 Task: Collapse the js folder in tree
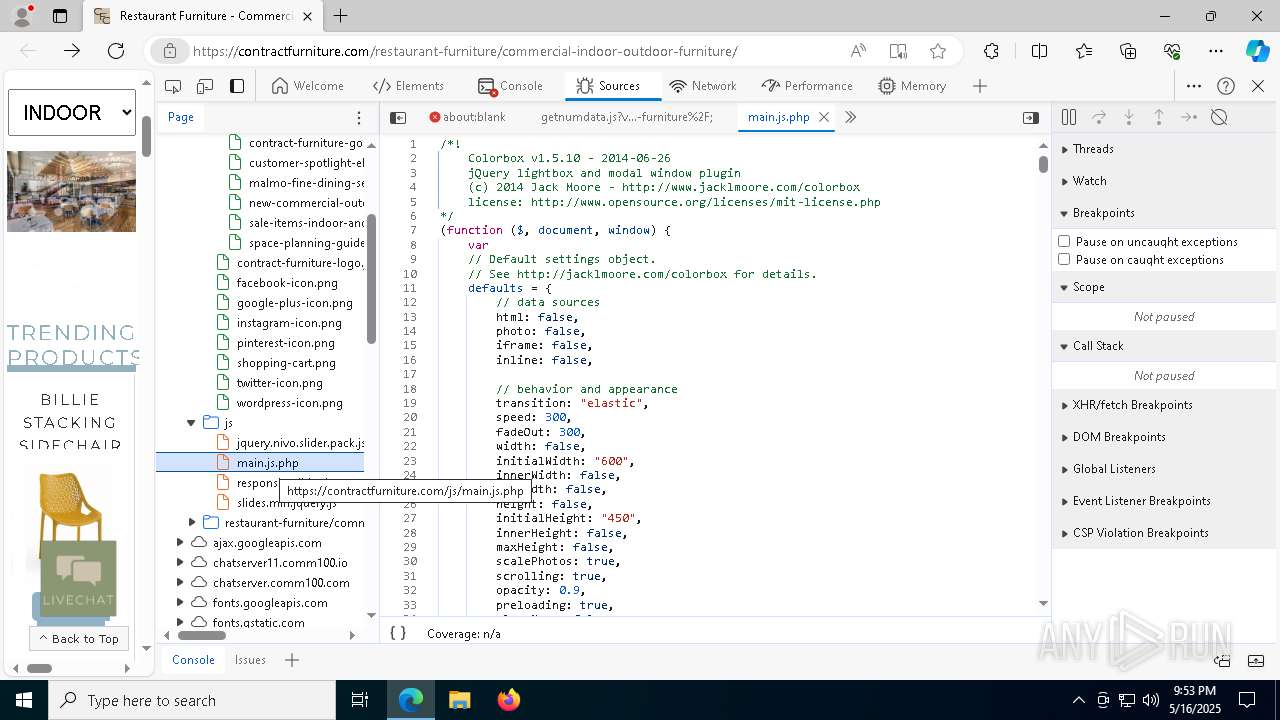click(191, 423)
